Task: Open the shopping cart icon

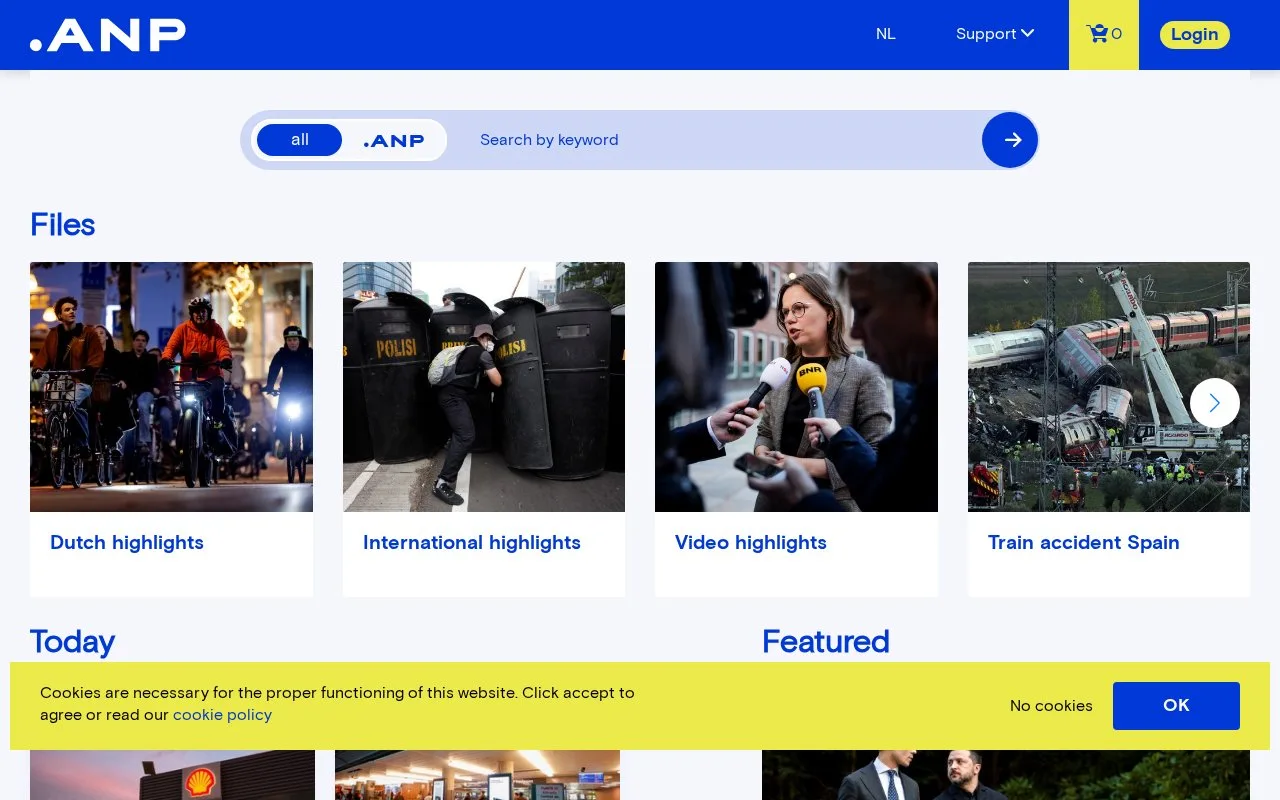Action: point(1104,35)
